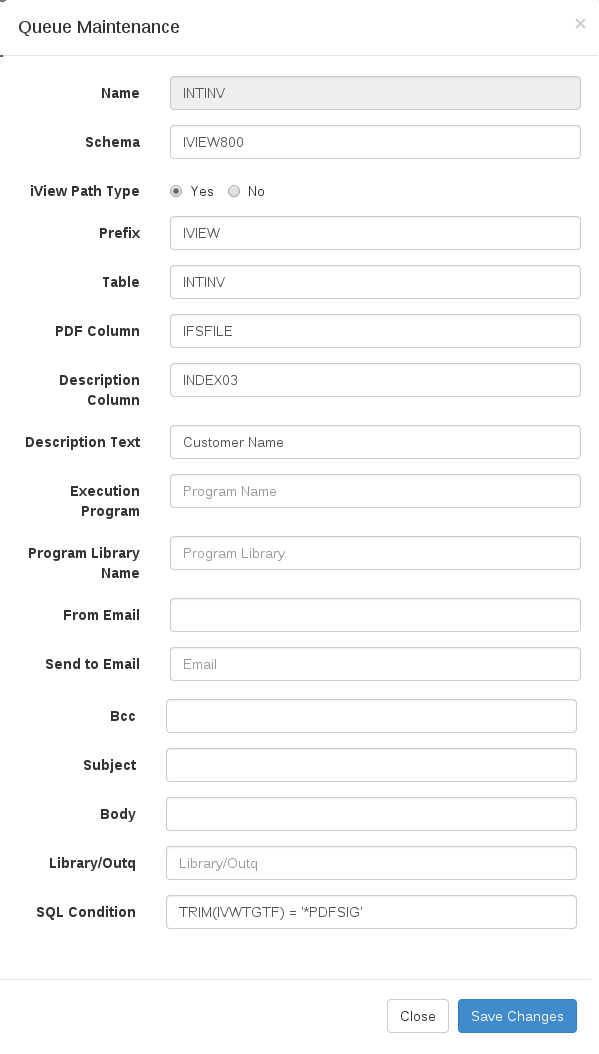
Task: Focus the Send to Email field
Action: point(375,663)
